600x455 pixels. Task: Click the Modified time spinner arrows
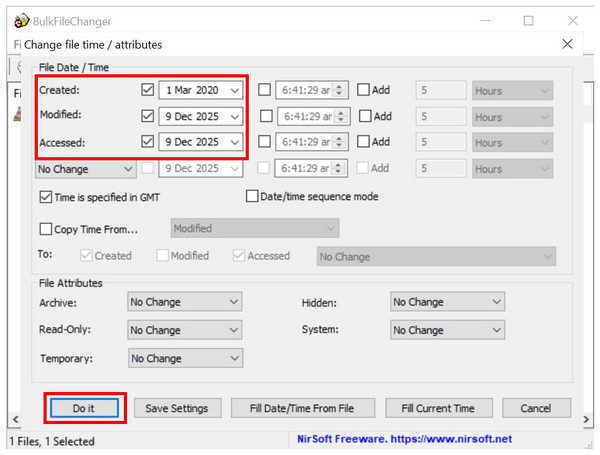[x=341, y=116]
